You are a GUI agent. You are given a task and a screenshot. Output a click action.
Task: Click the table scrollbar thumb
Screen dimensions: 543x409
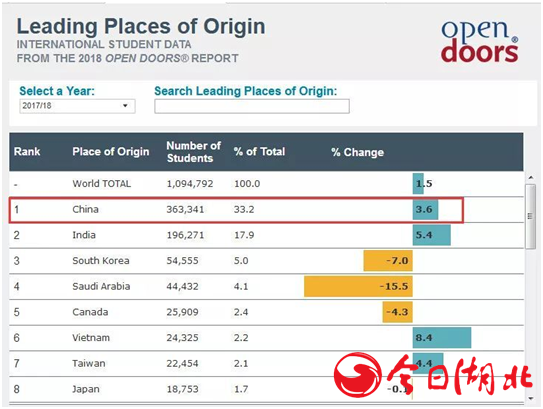(530, 216)
